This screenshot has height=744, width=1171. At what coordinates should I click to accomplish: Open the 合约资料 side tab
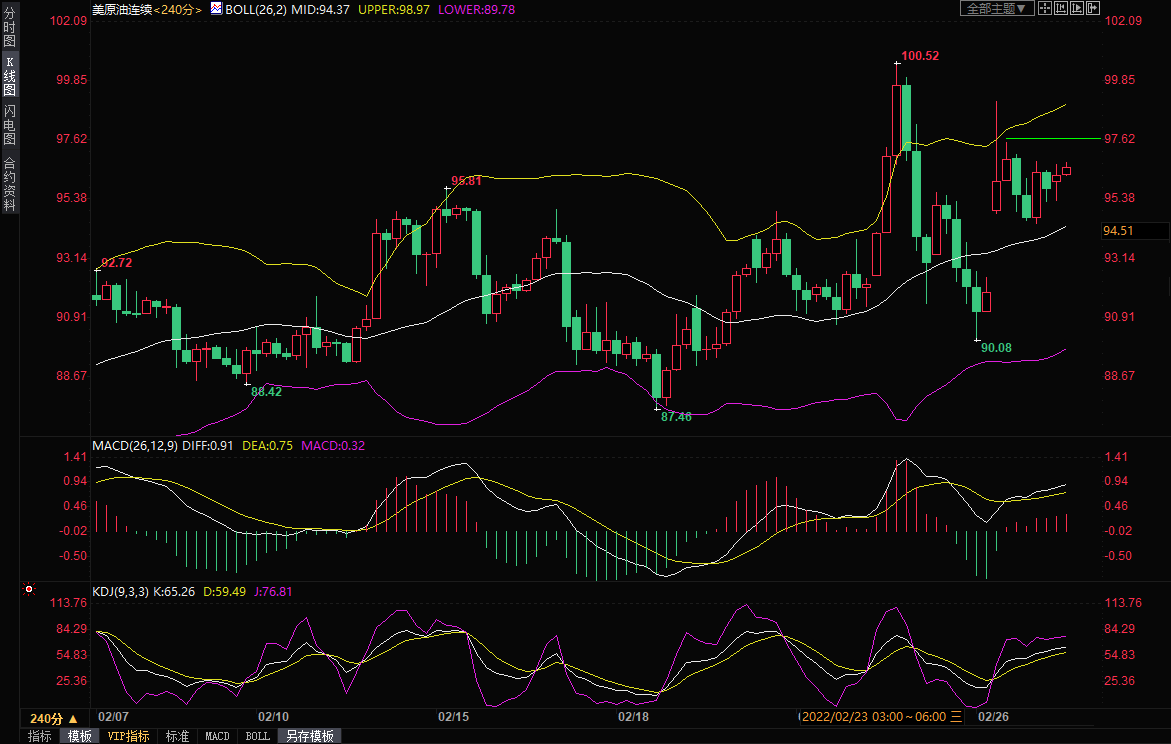(9, 184)
